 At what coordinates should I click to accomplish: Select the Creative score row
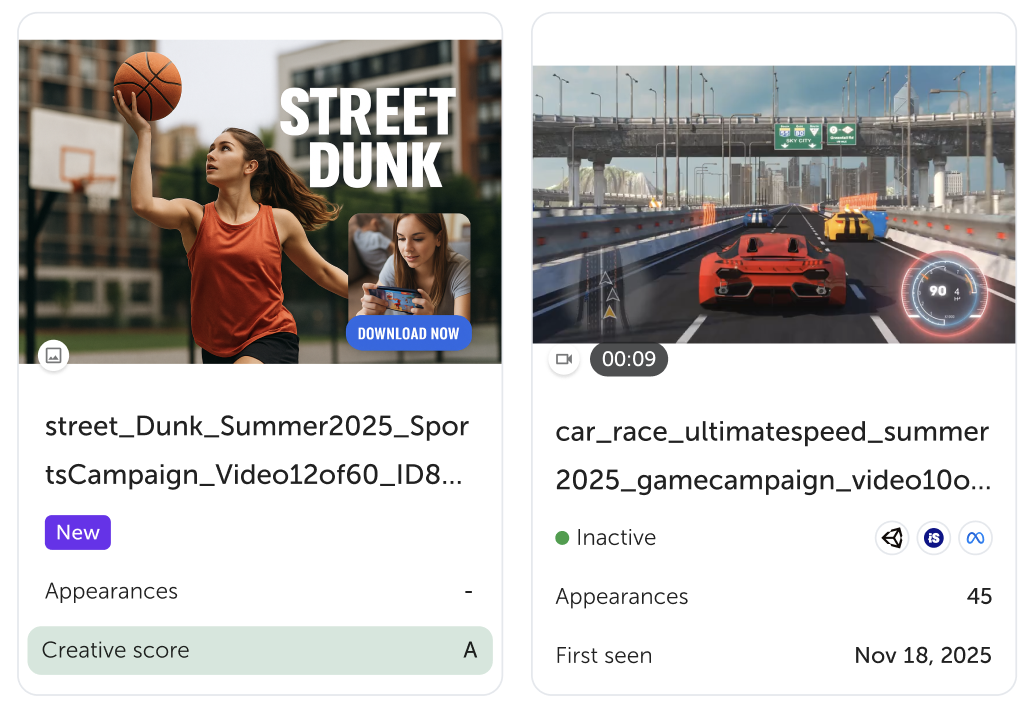[x=260, y=650]
